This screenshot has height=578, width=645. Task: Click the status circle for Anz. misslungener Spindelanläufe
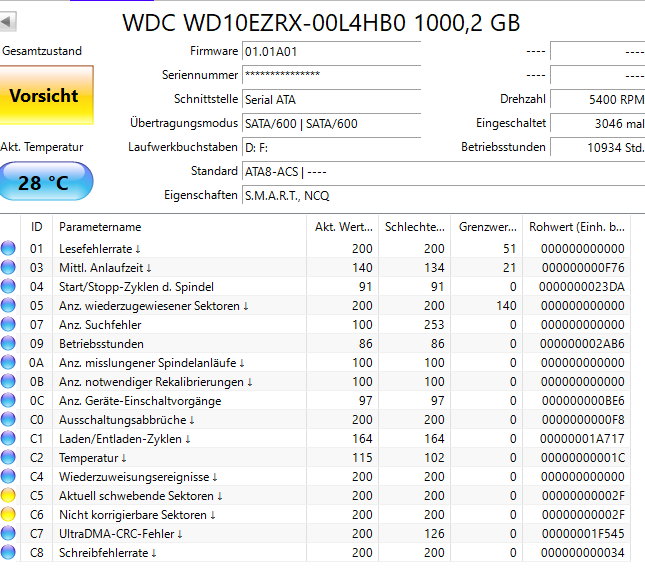[x=8, y=362]
